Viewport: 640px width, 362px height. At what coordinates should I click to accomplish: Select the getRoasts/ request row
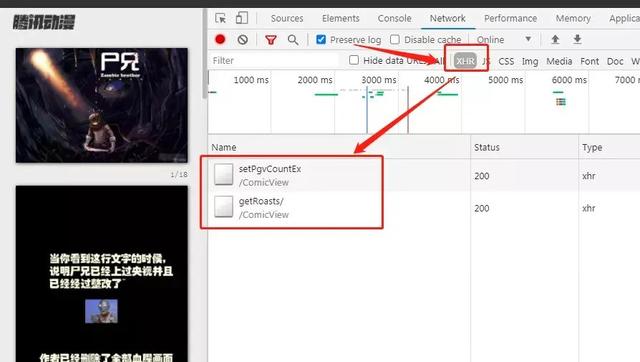(424, 207)
